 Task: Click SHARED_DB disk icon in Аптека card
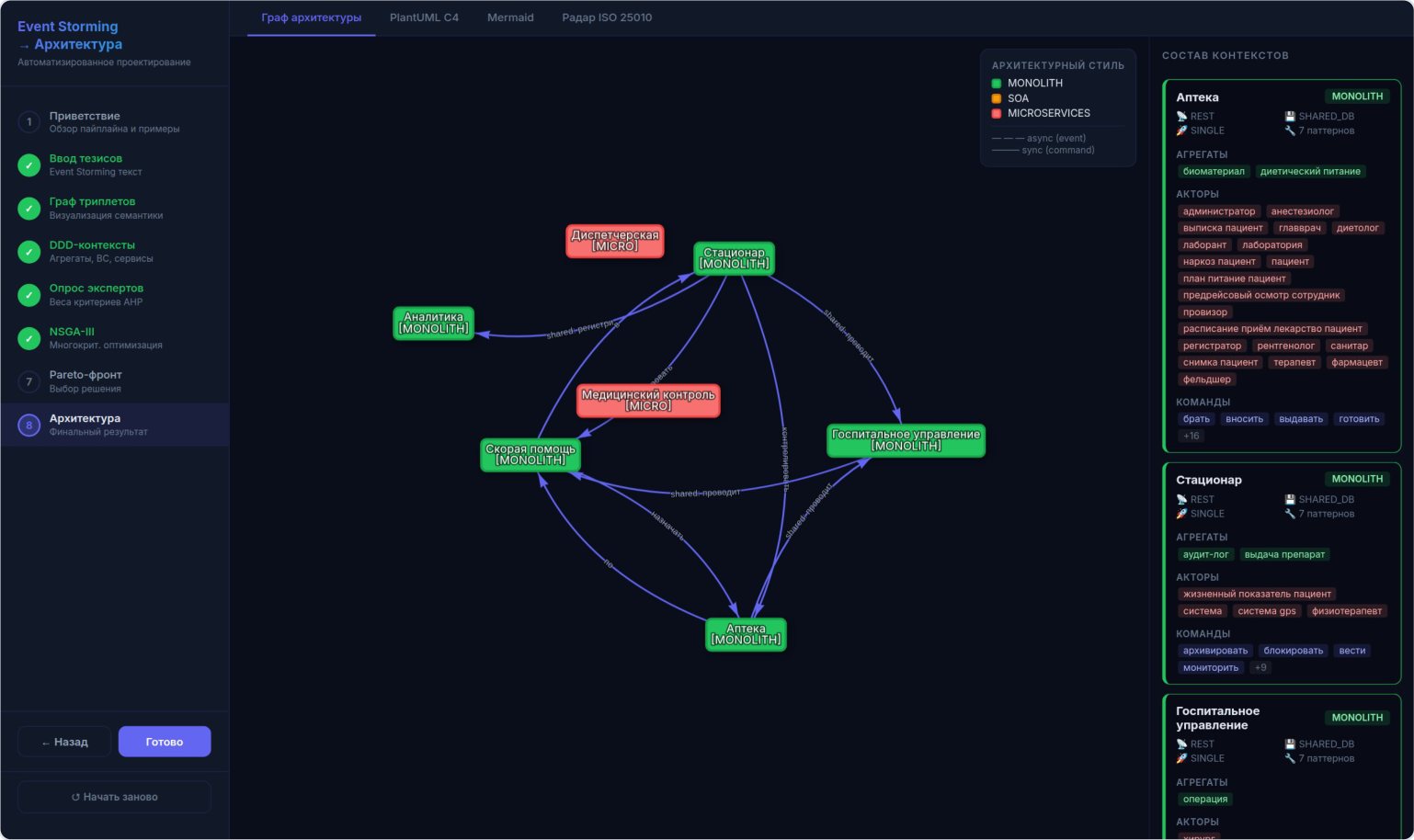point(1290,117)
